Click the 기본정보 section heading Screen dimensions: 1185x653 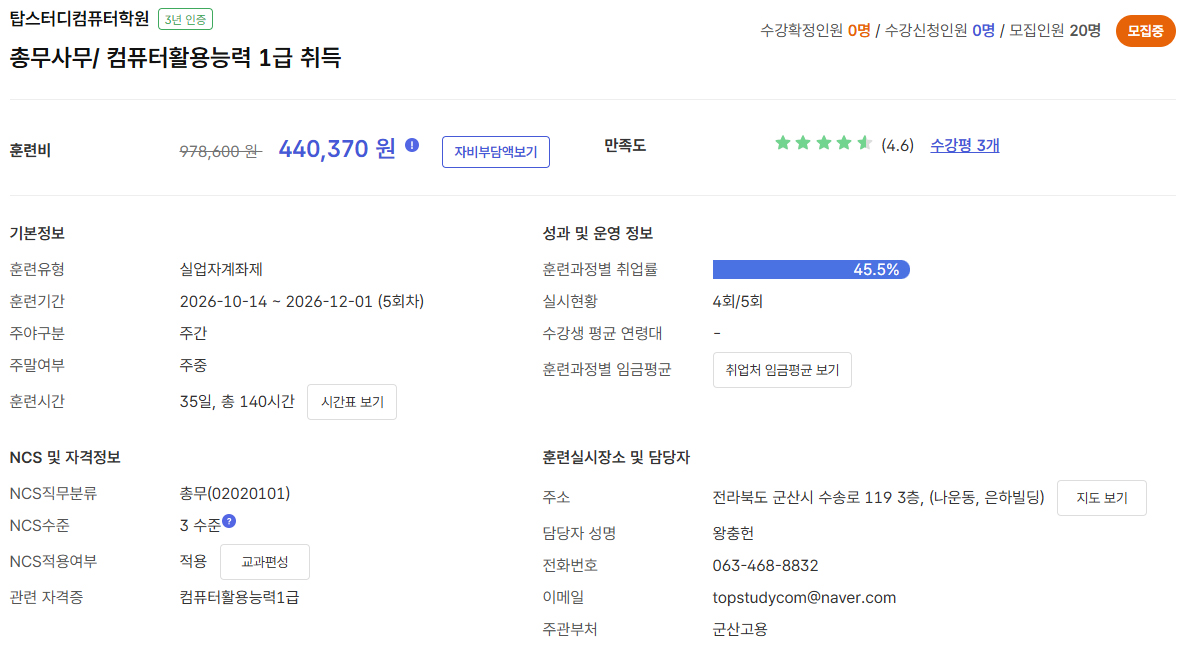click(37, 233)
